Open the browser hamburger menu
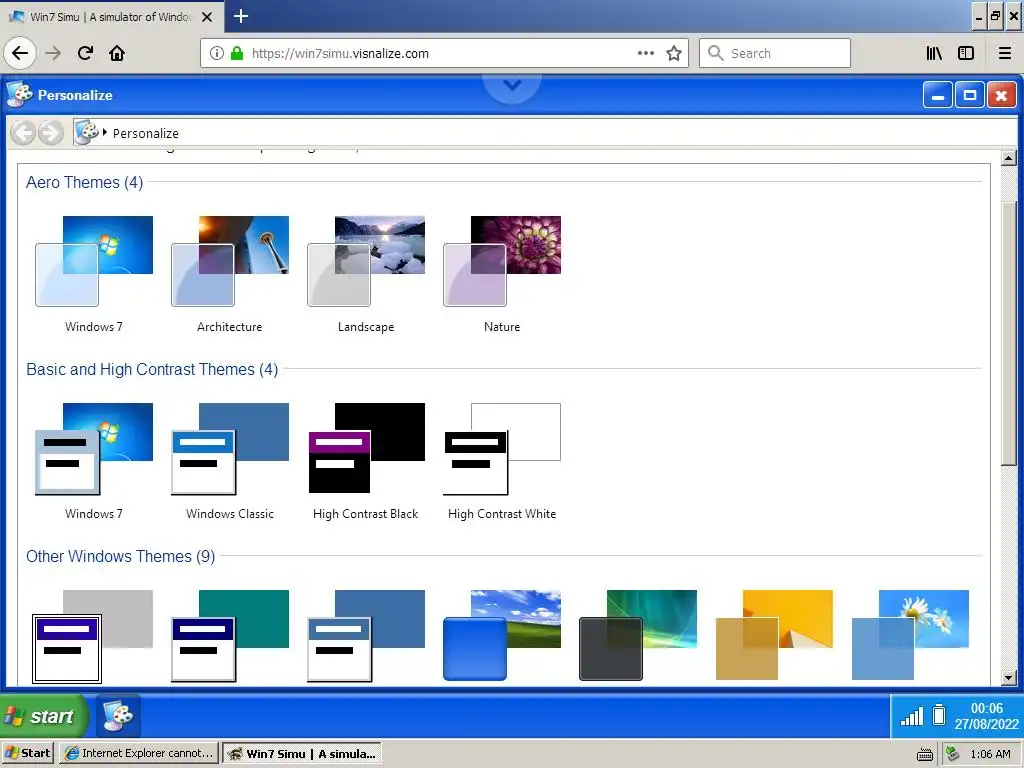The image size is (1024, 768). 1005,53
